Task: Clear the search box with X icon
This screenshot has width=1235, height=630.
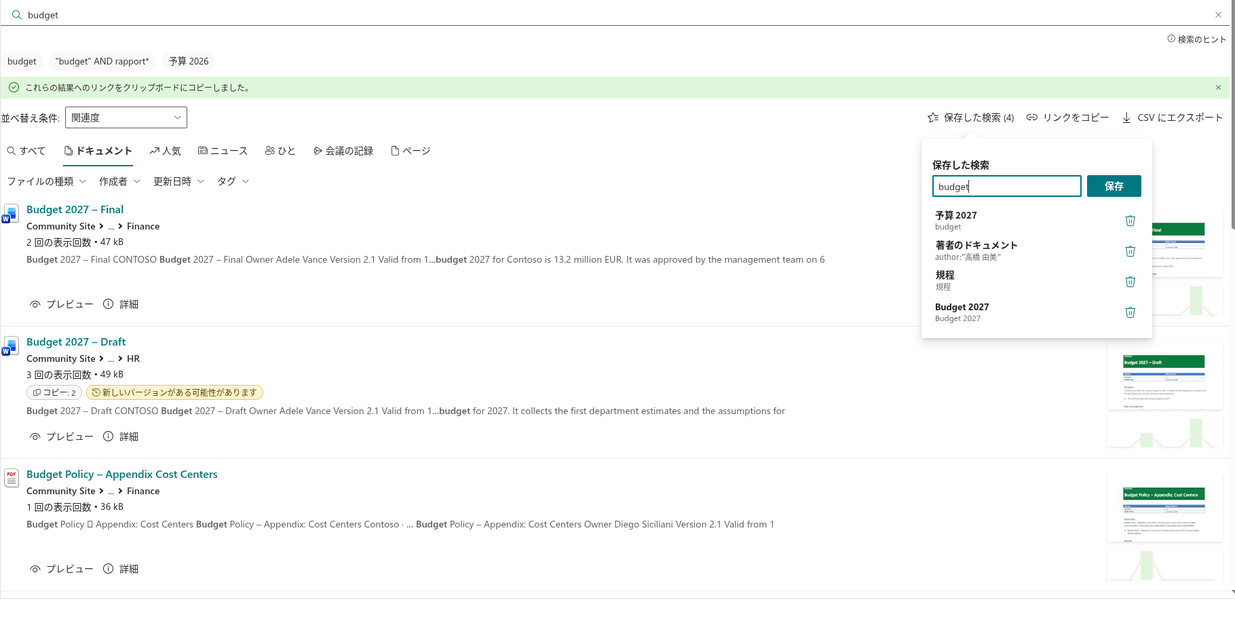Action: pyautogui.click(x=1218, y=15)
